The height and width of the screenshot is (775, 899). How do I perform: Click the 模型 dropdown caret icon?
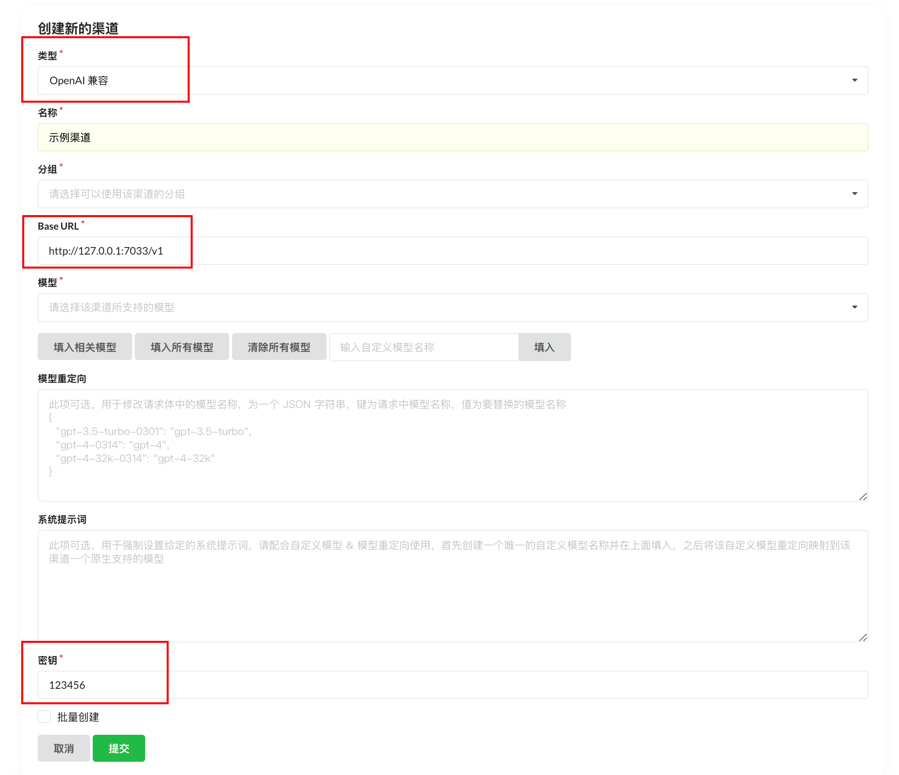pyautogui.click(x=854, y=308)
